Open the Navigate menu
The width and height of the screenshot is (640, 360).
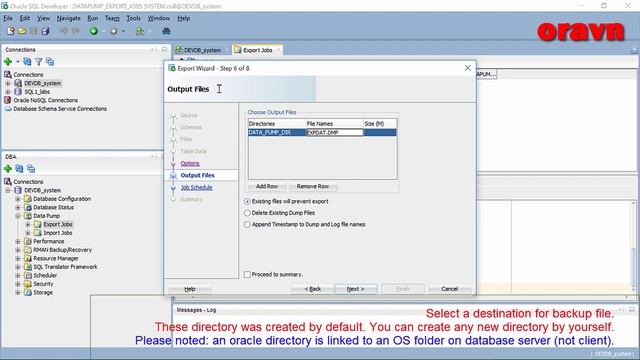point(69,18)
